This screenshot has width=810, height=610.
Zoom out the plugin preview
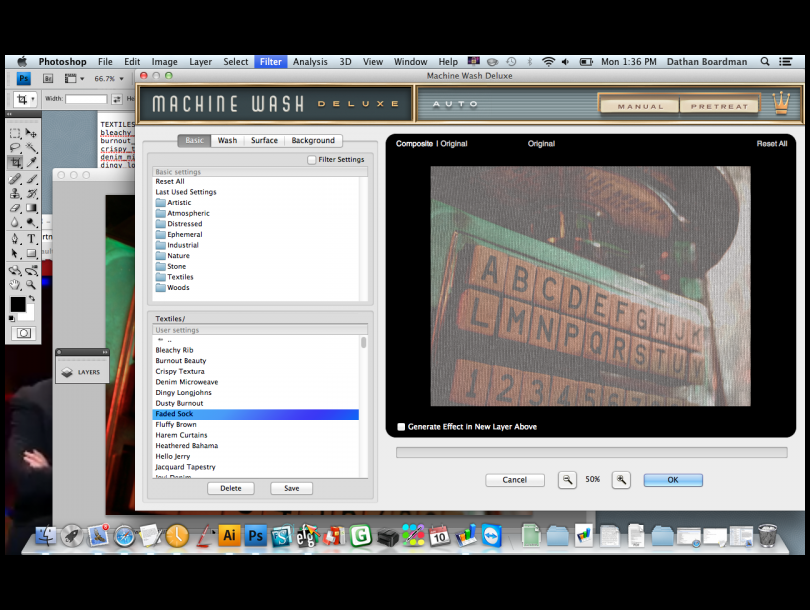click(x=567, y=480)
